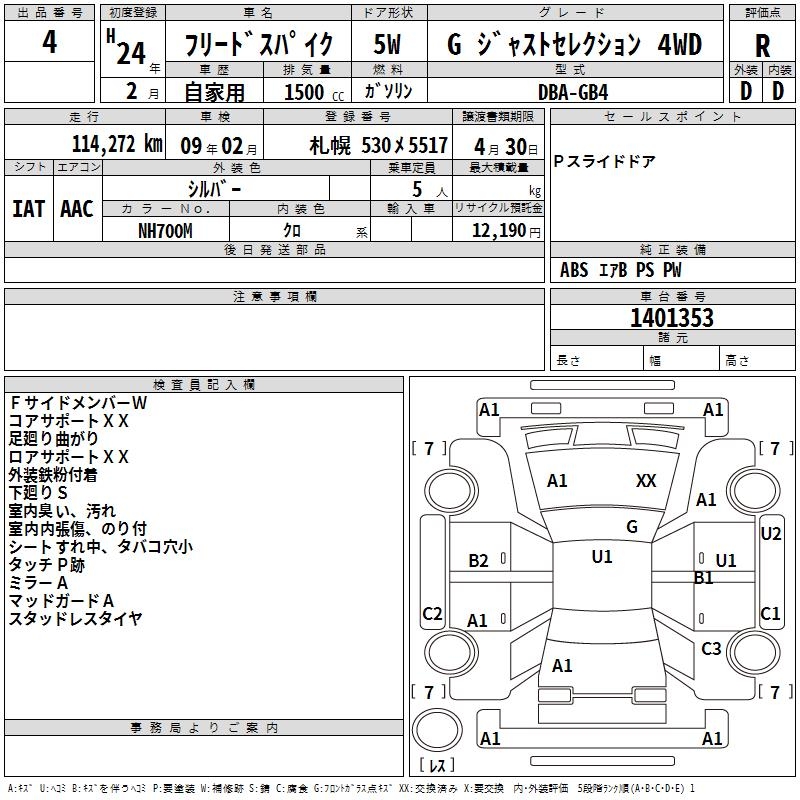Click the B2 marker on left door

coord(479,561)
